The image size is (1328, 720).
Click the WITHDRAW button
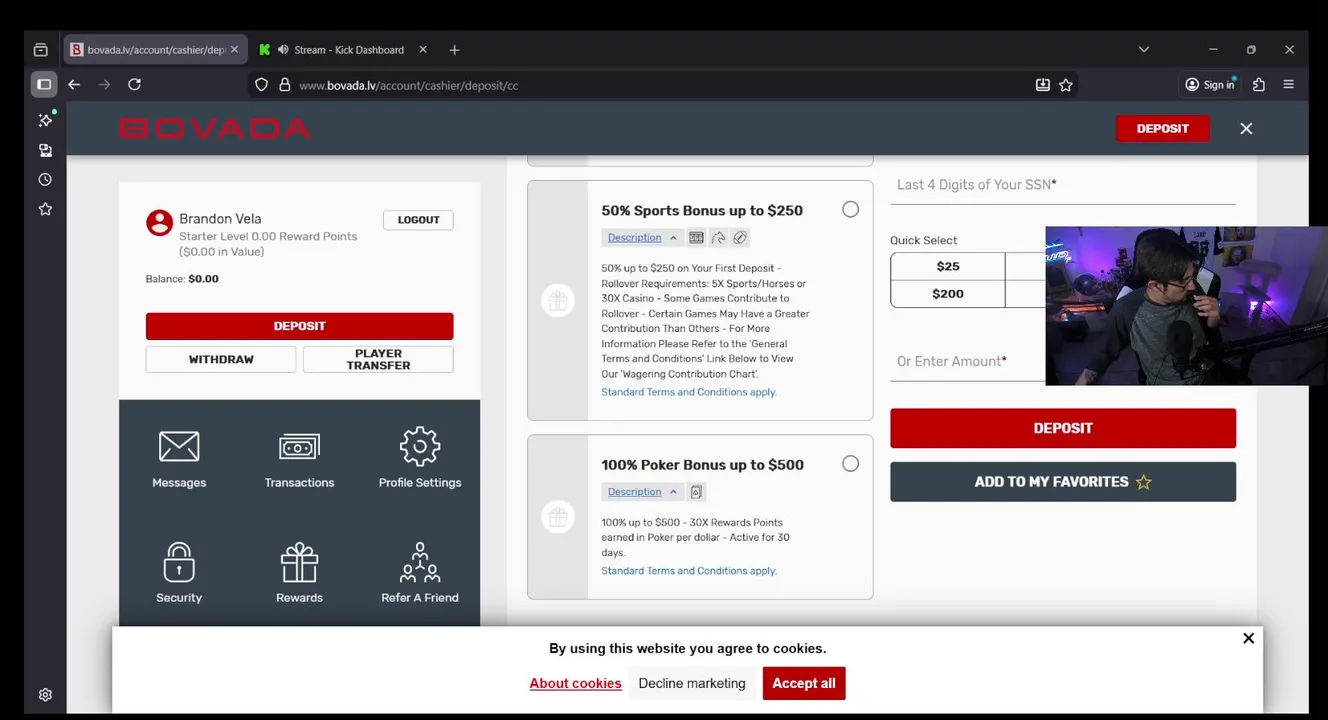click(221, 359)
